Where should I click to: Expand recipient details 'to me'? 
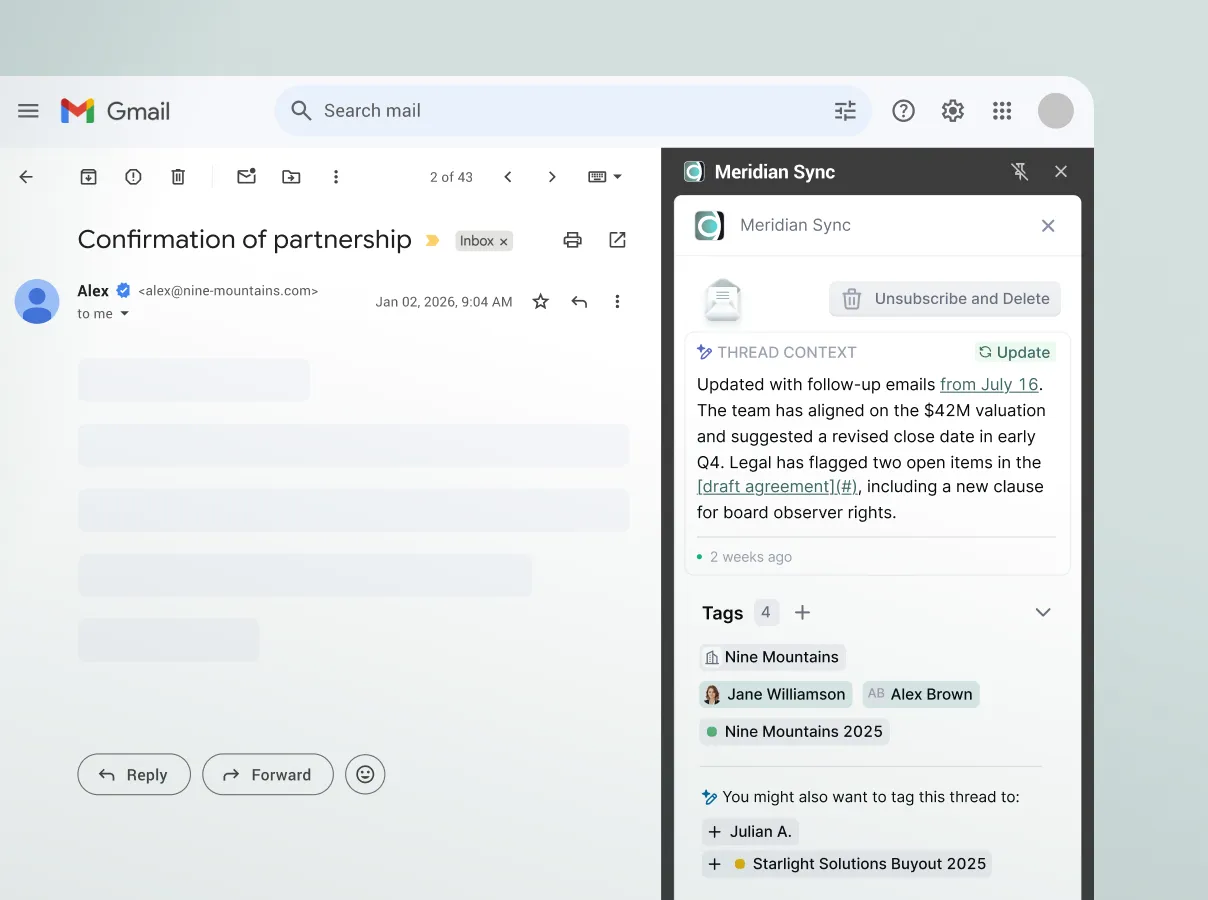pyautogui.click(x=104, y=314)
